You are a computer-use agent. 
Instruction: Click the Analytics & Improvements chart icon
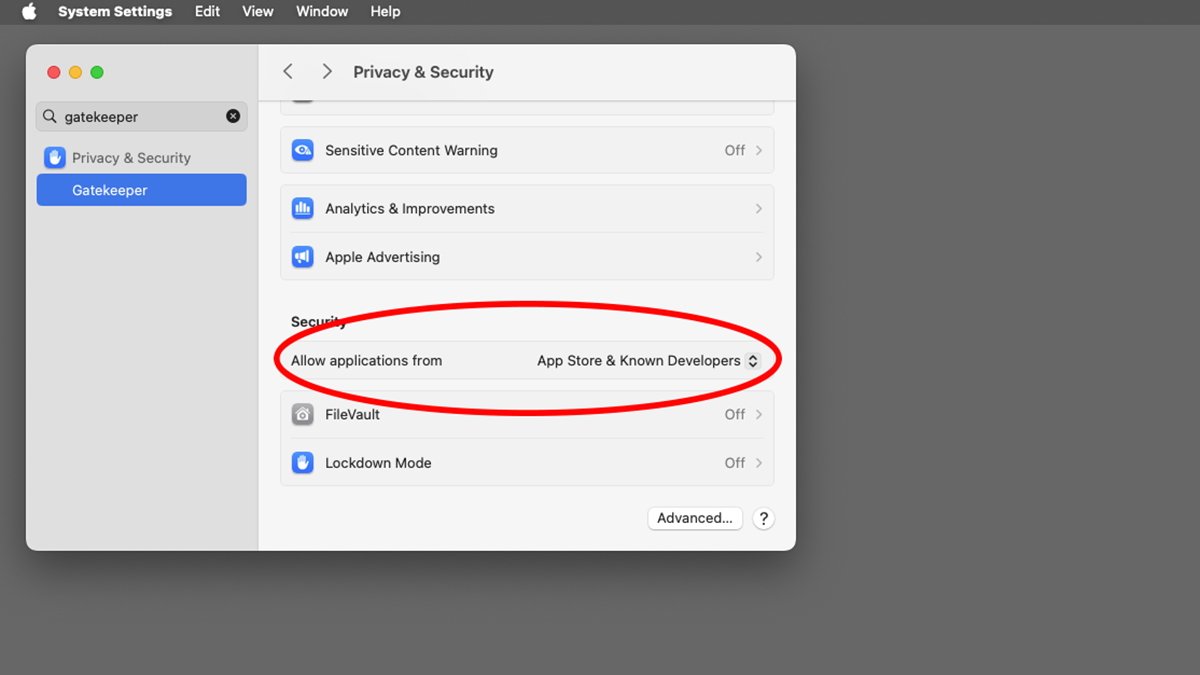pos(302,208)
